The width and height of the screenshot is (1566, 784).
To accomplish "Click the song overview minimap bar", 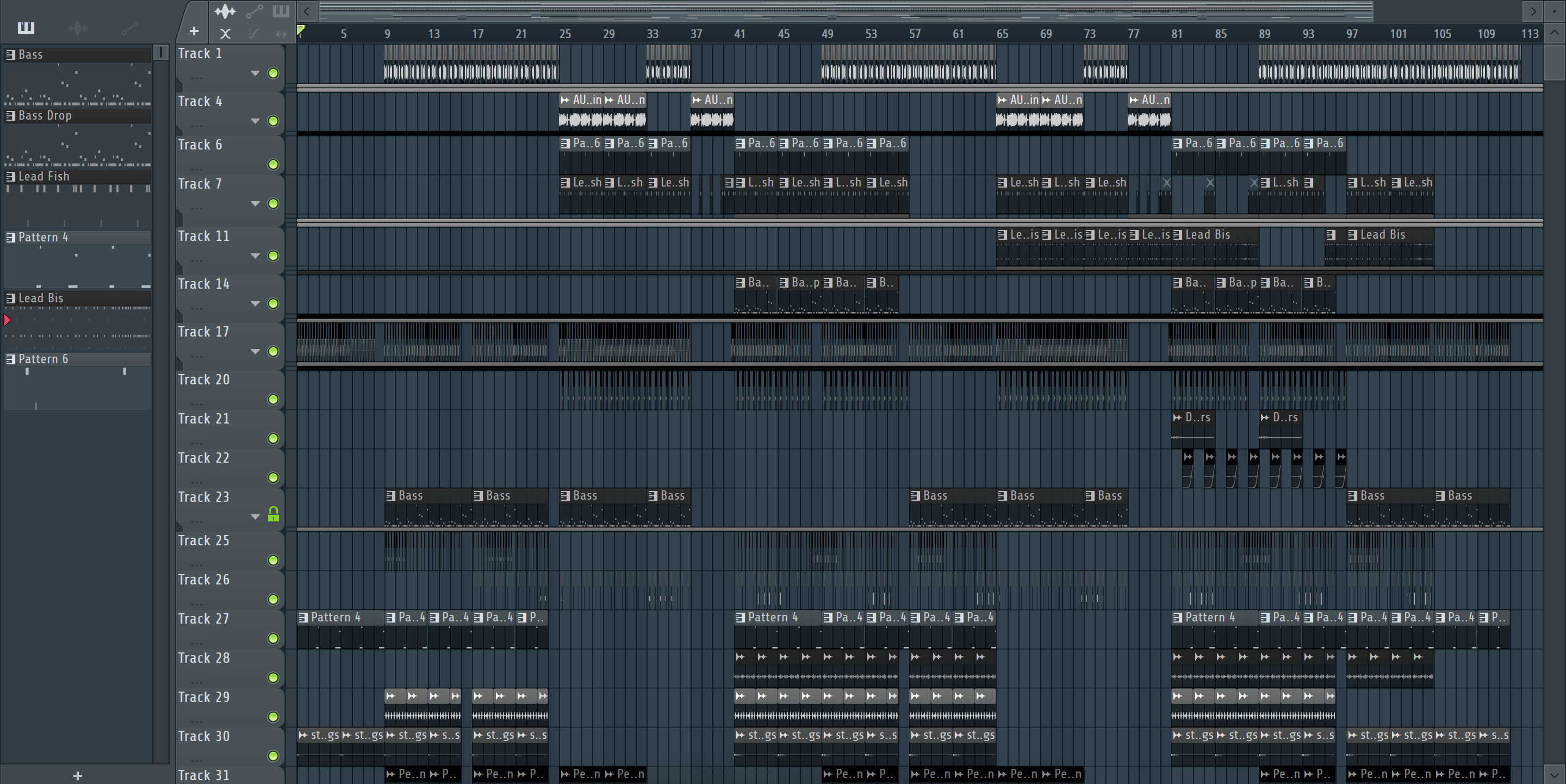I will coord(846,11).
